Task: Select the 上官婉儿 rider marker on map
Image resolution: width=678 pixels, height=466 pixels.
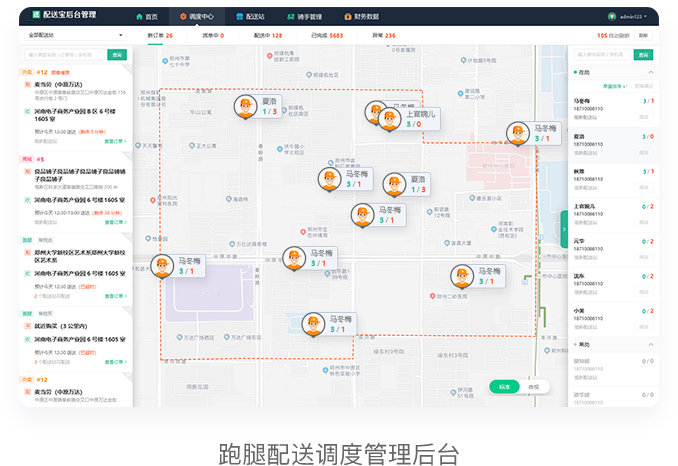Action: click(390, 118)
